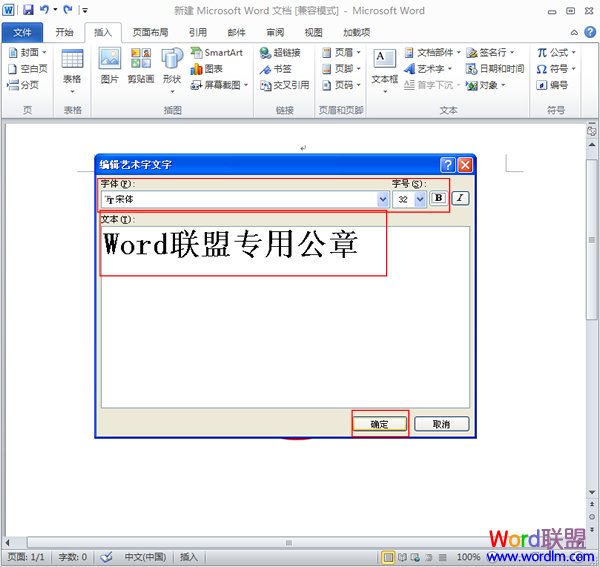Switch to the Mailings (邮件) tab
600x567 pixels.
pos(236,33)
